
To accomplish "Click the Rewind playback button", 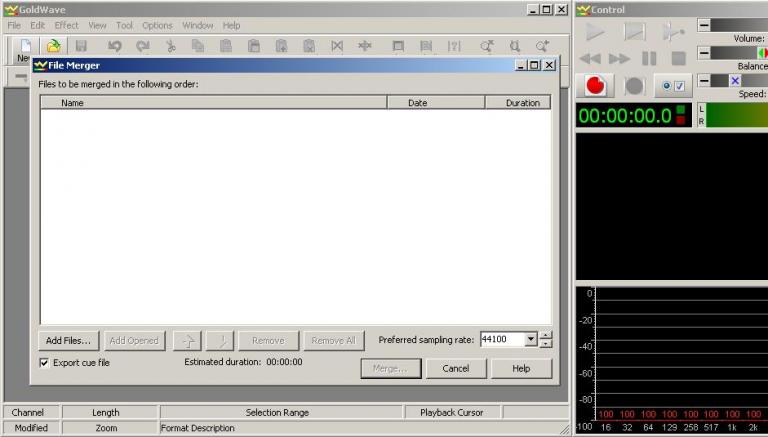I will click(591, 59).
